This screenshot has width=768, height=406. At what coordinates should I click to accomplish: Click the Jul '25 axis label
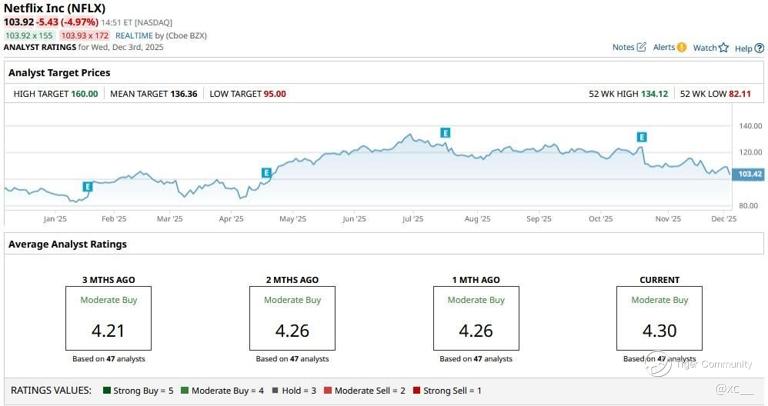point(412,219)
